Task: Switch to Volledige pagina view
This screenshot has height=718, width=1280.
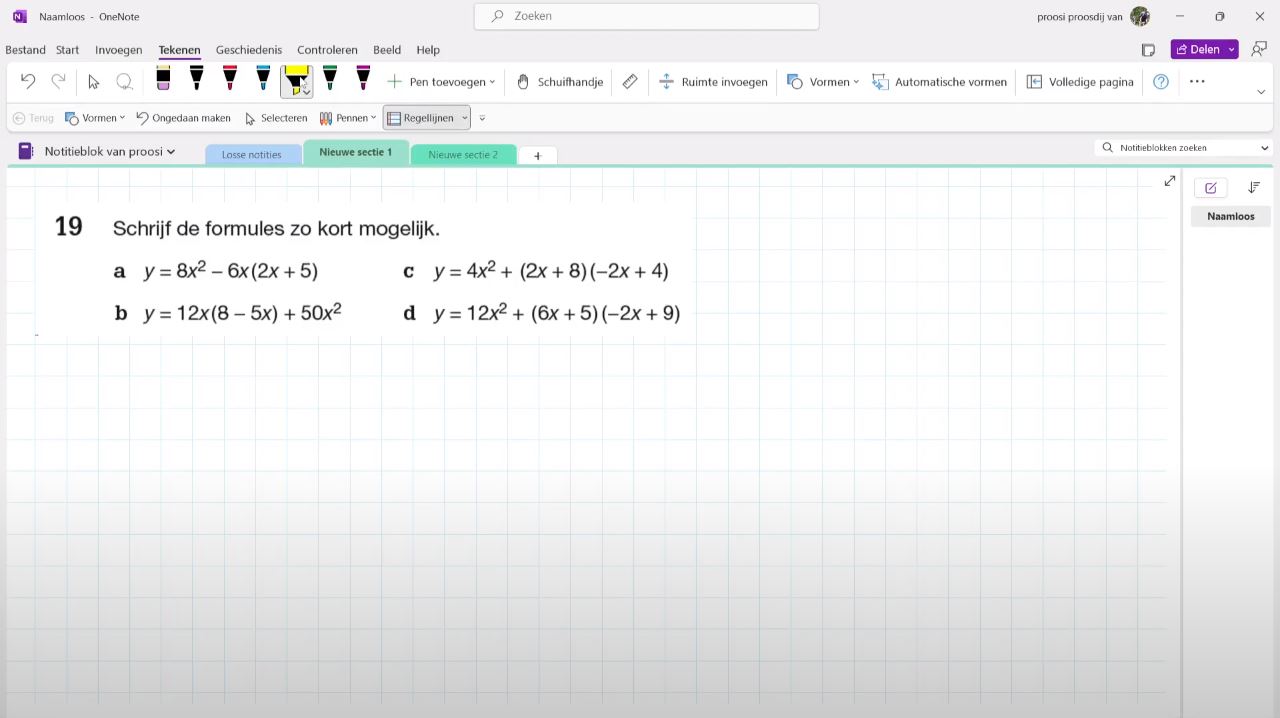Action: tap(1080, 82)
